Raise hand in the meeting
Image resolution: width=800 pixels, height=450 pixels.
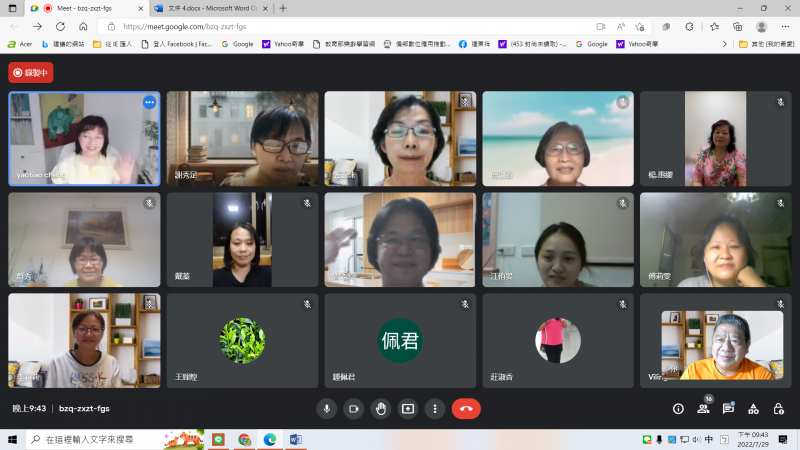pos(381,409)
